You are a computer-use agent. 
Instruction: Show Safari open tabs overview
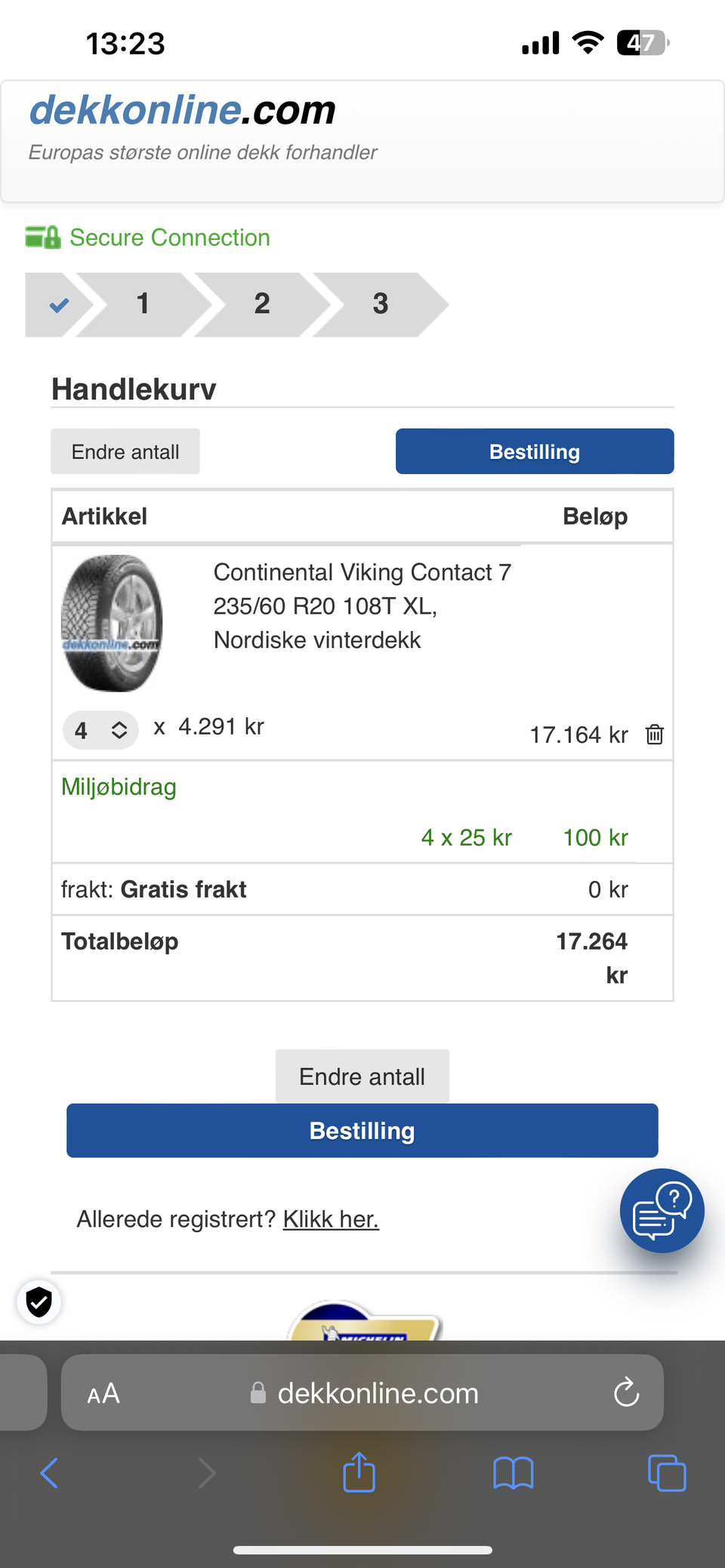click(x=667, y=1473)
